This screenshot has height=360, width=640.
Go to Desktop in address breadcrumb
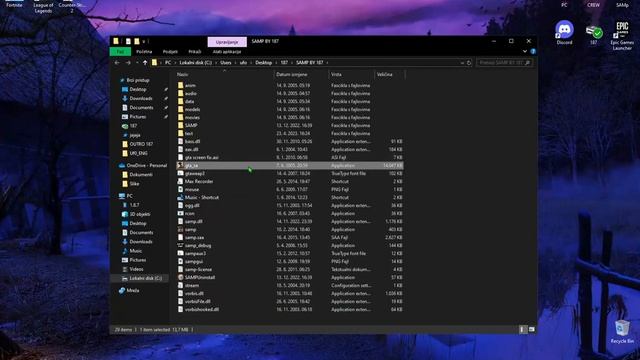[x=263, y=63]
